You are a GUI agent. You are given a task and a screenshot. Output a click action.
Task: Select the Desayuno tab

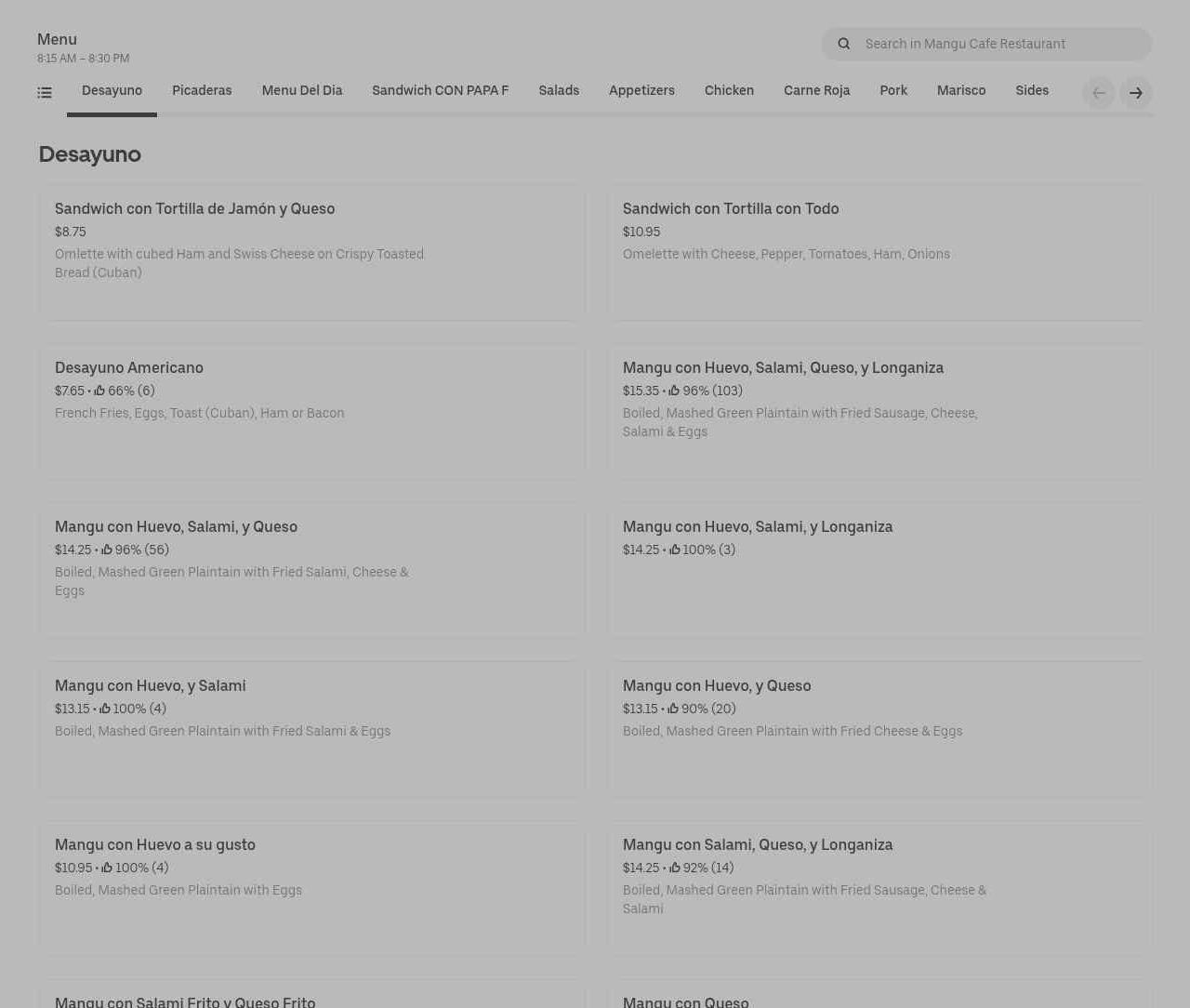click(x=112, y=91)
